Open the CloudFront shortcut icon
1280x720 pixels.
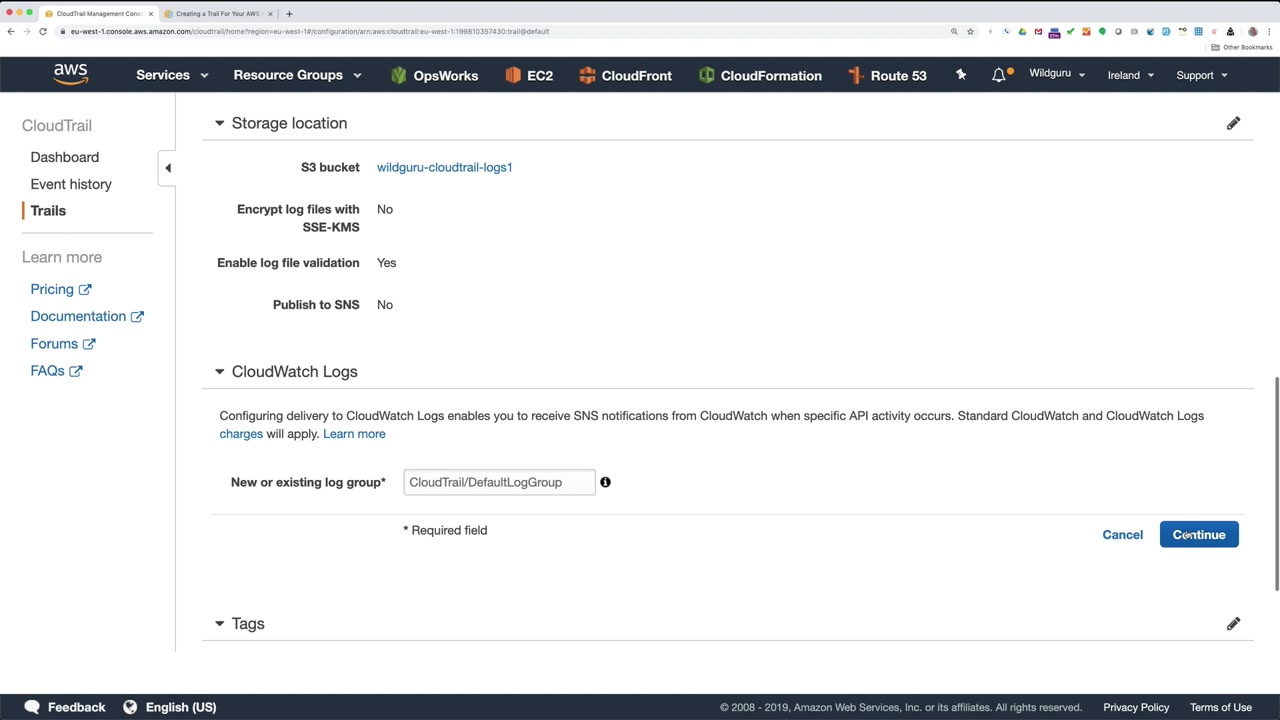click(587, 75)
